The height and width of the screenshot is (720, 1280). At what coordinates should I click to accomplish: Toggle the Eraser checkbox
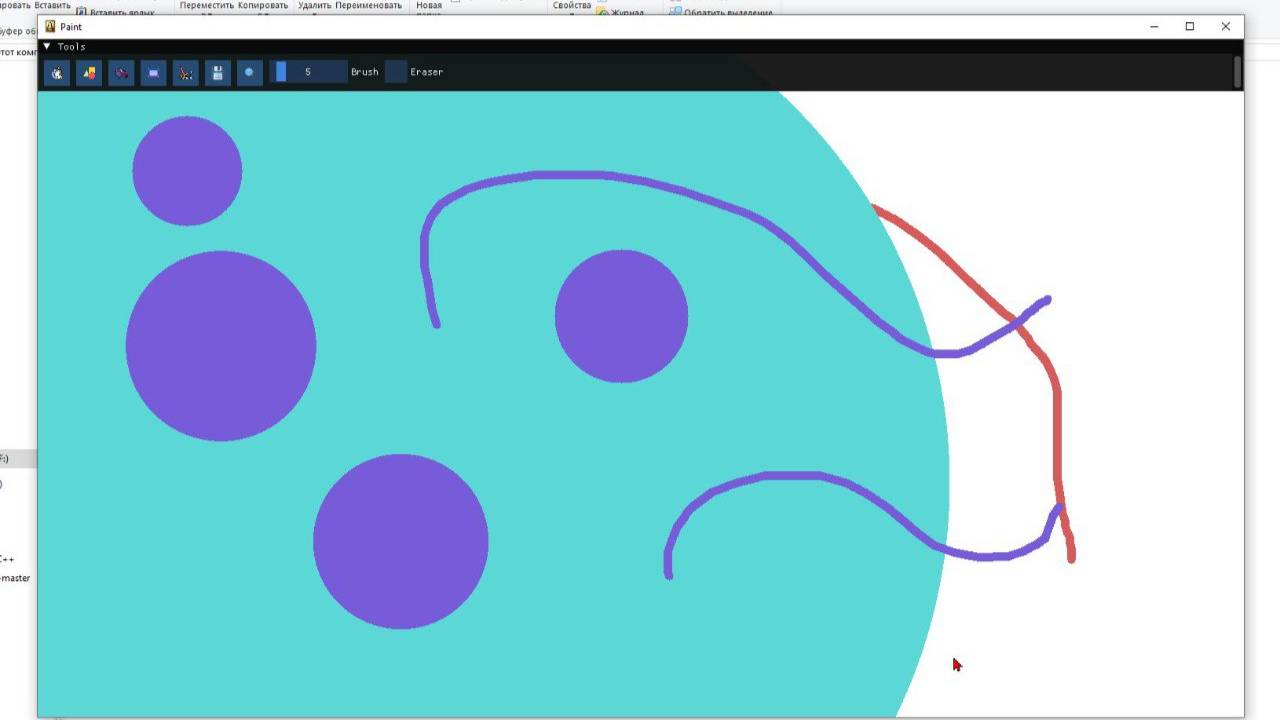coord(396,72)
